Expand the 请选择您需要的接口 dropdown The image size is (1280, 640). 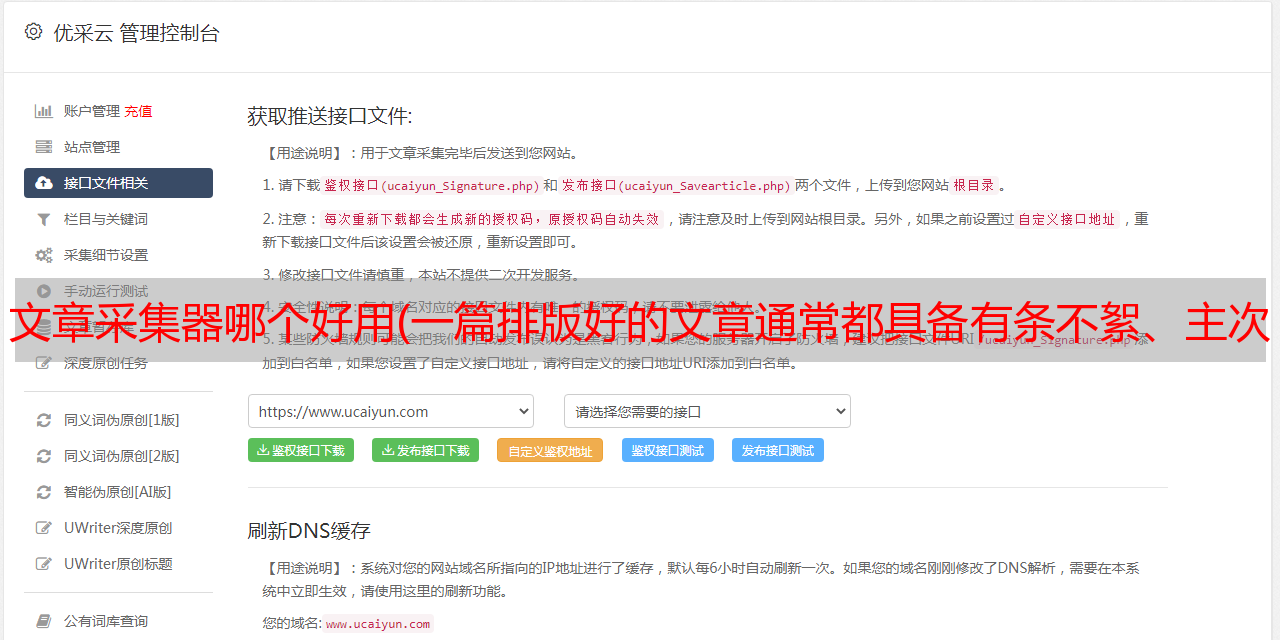click(x=707, y=411)
